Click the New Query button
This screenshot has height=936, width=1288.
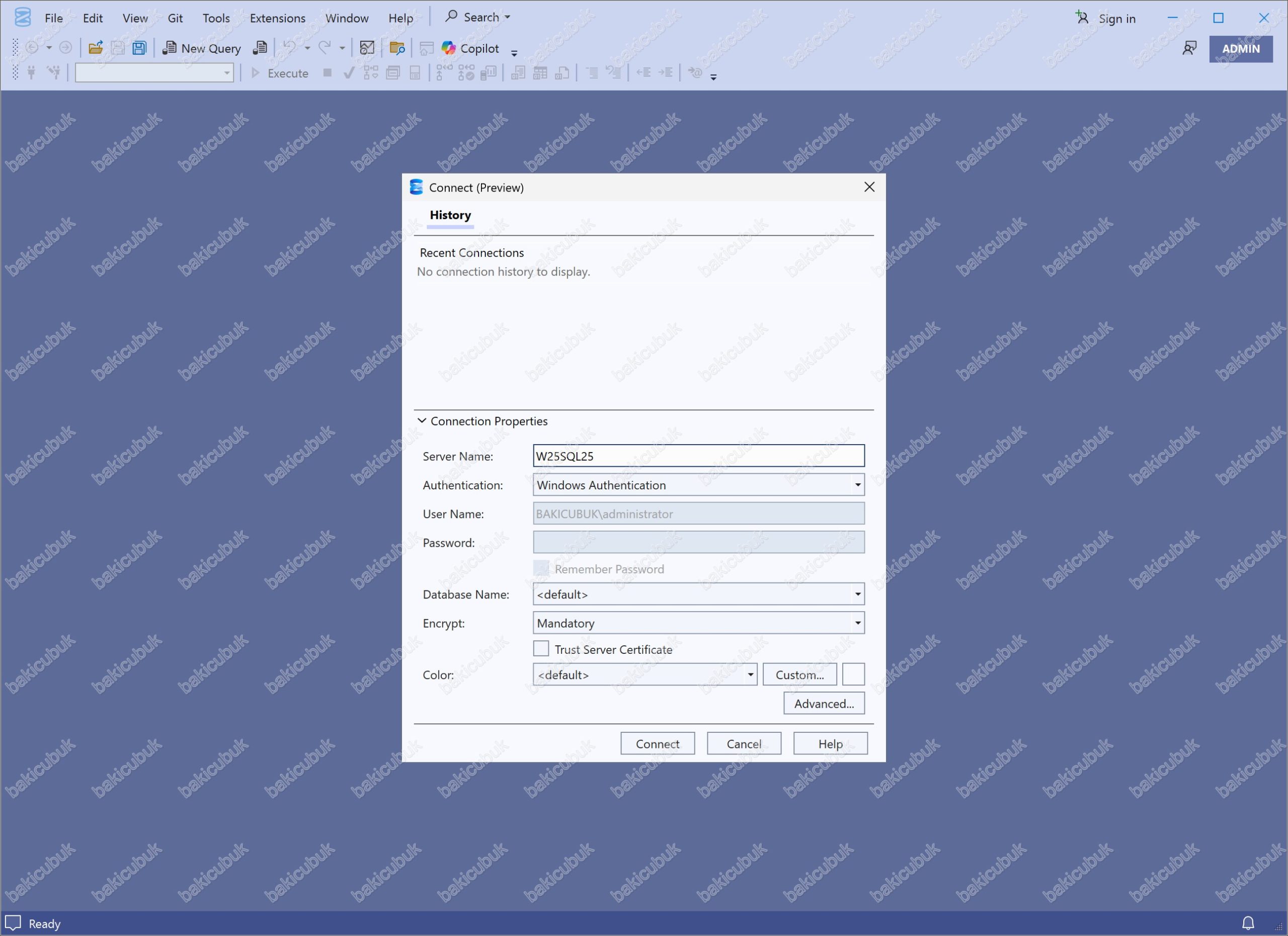point(202,48)
